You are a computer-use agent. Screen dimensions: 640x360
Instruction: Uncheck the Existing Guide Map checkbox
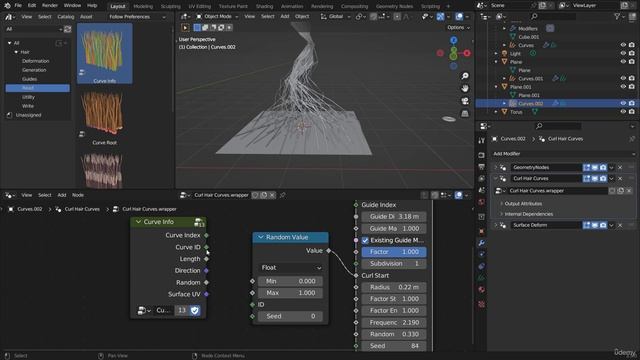(x=365, y=240)
